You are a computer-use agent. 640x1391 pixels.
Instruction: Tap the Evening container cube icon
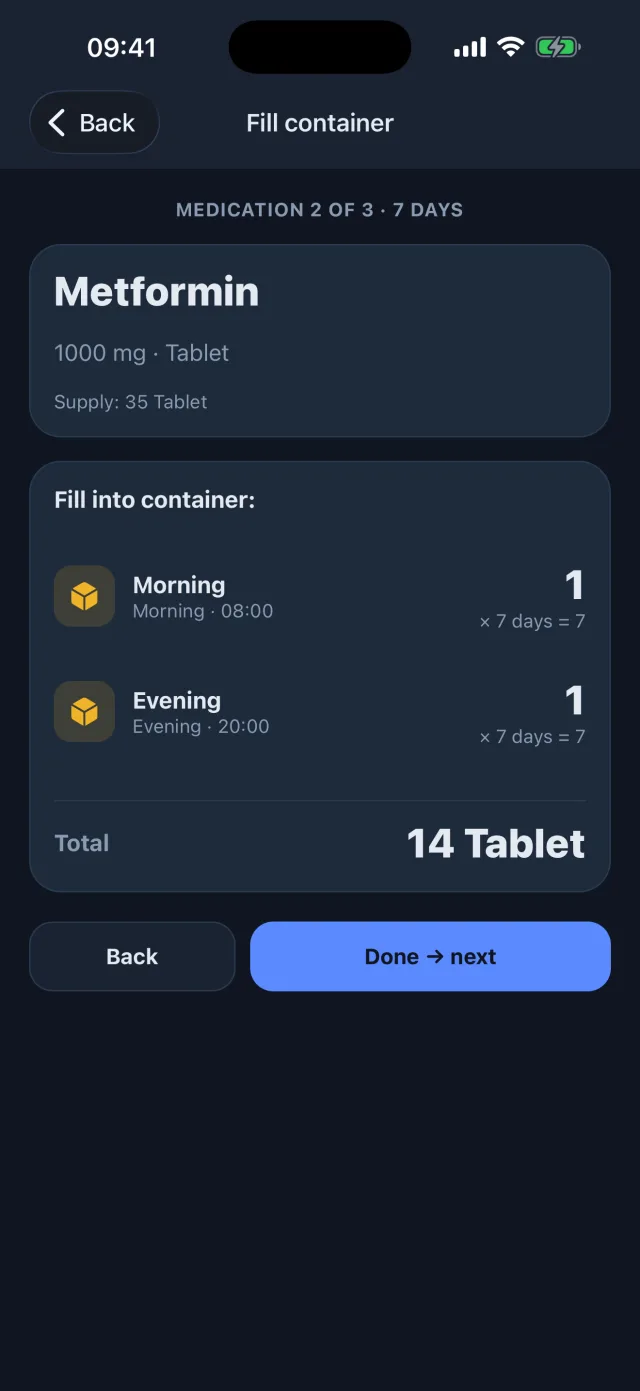[84, 712]
